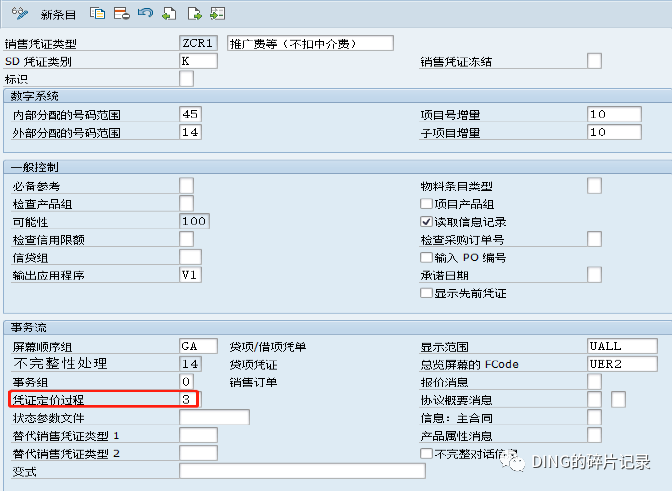
Task: Click the 检查采购订单号 field box
Action: [x=594, y=239]
